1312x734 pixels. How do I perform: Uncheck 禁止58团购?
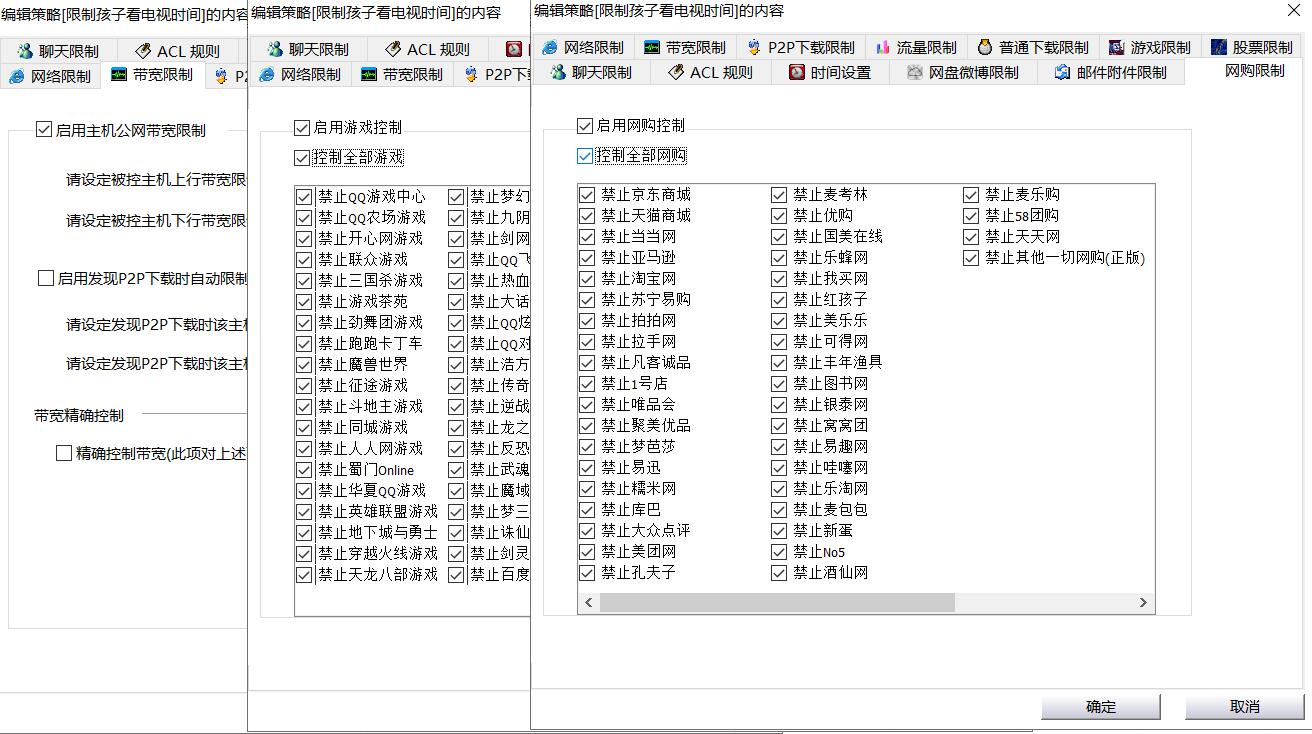[x=971, y=216]
